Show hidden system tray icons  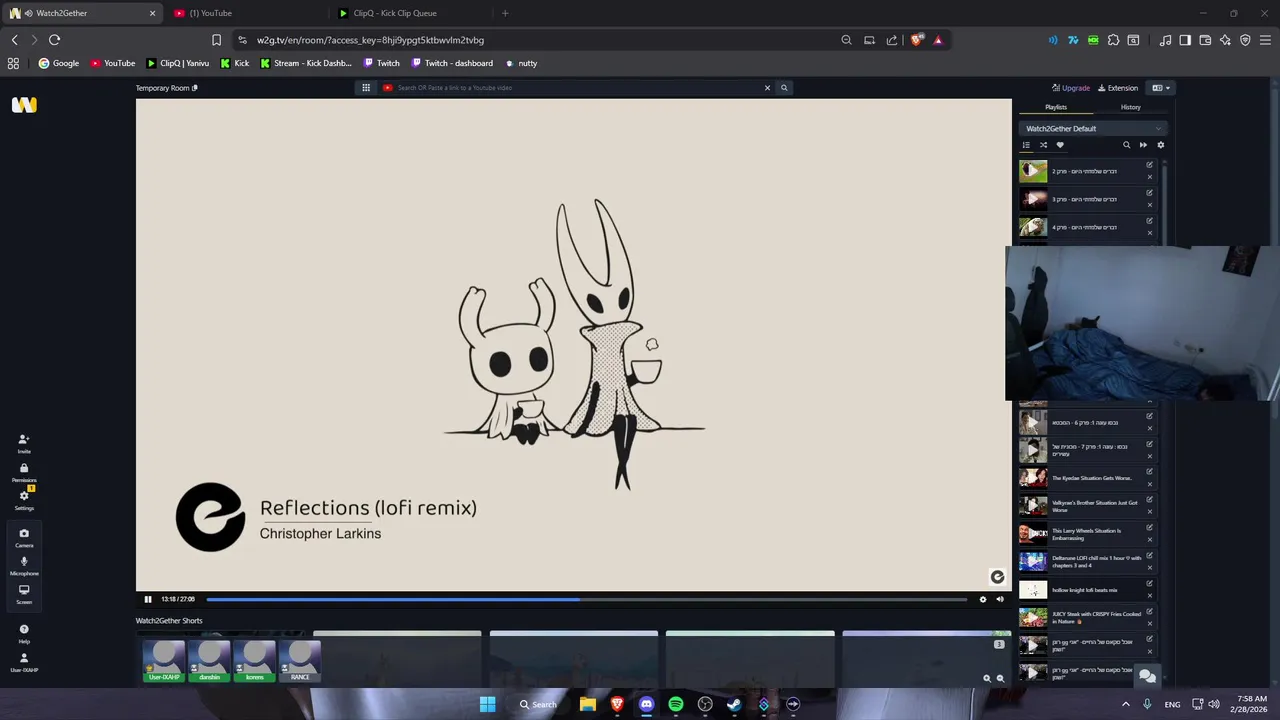[x=1126, y=704]
